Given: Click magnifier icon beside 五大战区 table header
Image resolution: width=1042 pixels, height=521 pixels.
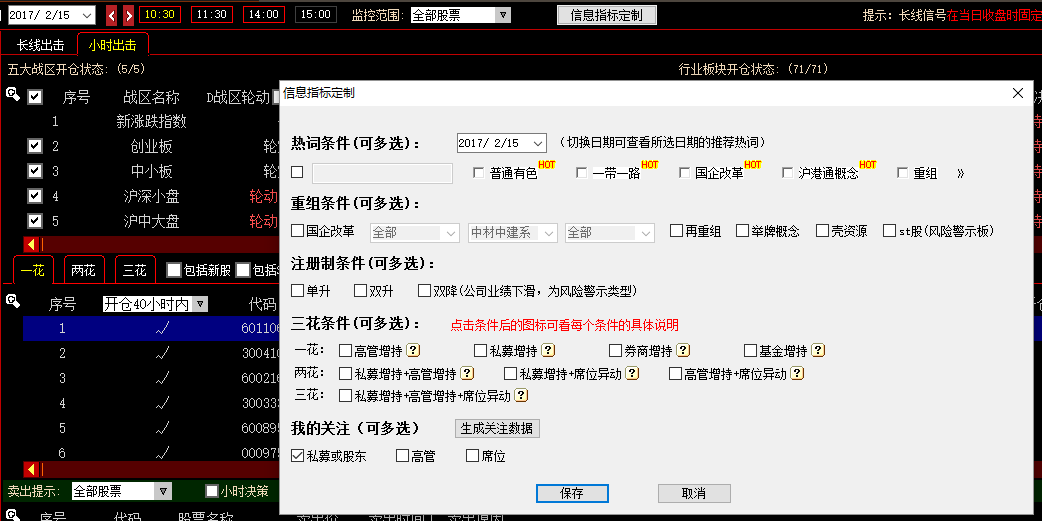Looking at the screenshot, I should click(x=13, y=95).
